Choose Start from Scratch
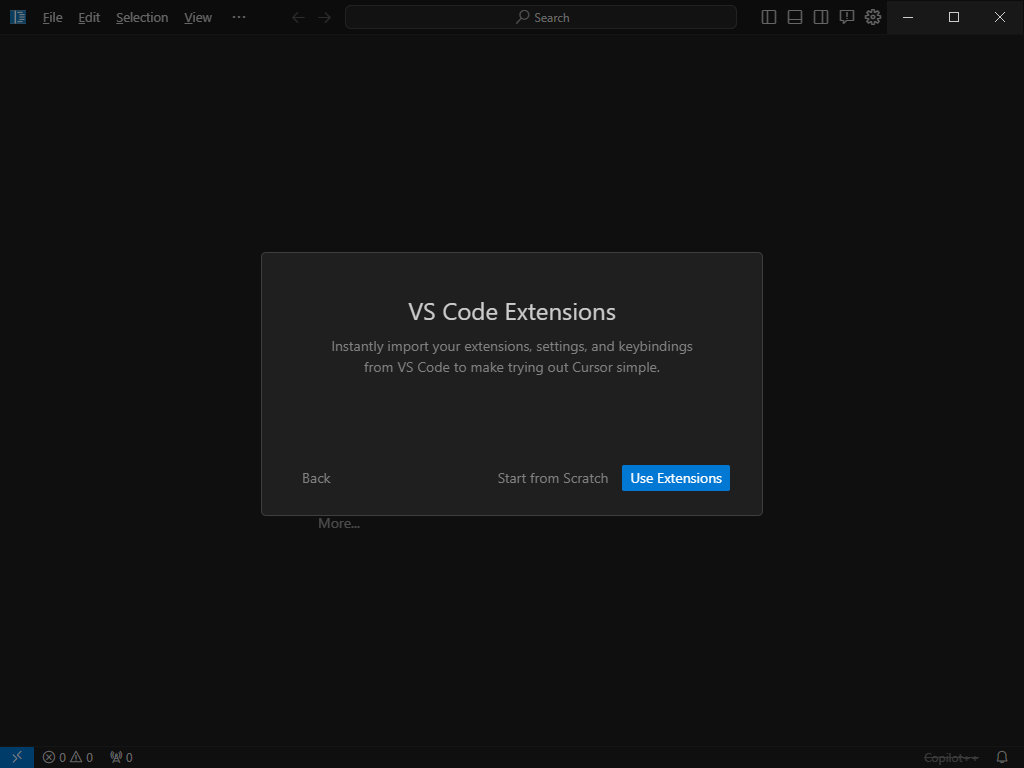The width and height of the screenshot is (1024, 768). pyautogui.click(x=552, y=478)
